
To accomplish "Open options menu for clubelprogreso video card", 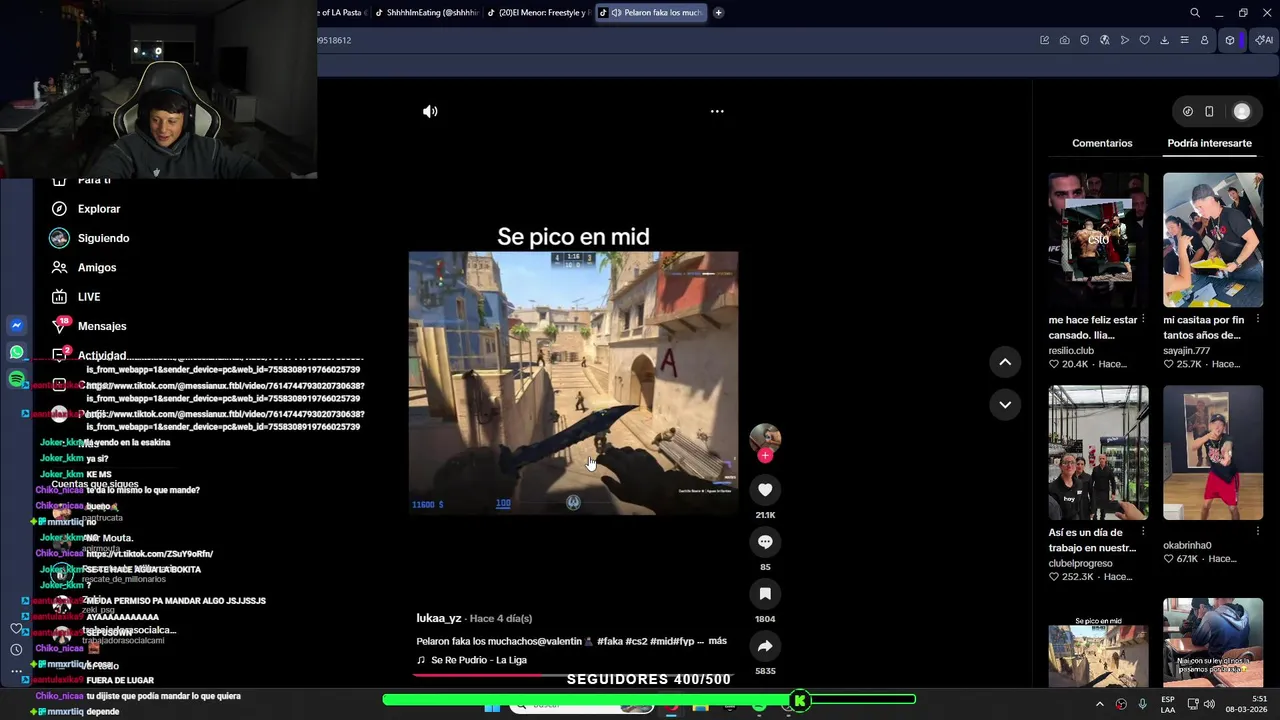I will point(1144,533).
